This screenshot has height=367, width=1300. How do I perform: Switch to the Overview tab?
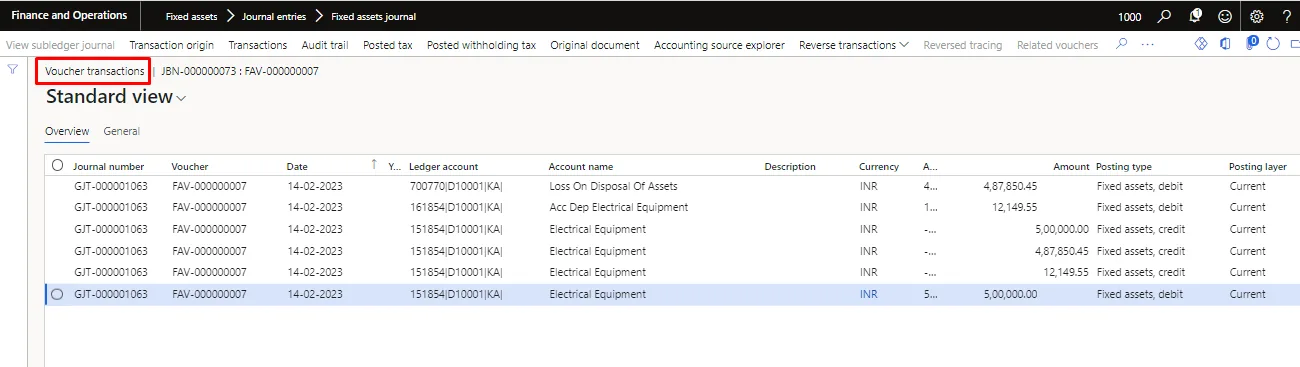[x=67, y=131]
